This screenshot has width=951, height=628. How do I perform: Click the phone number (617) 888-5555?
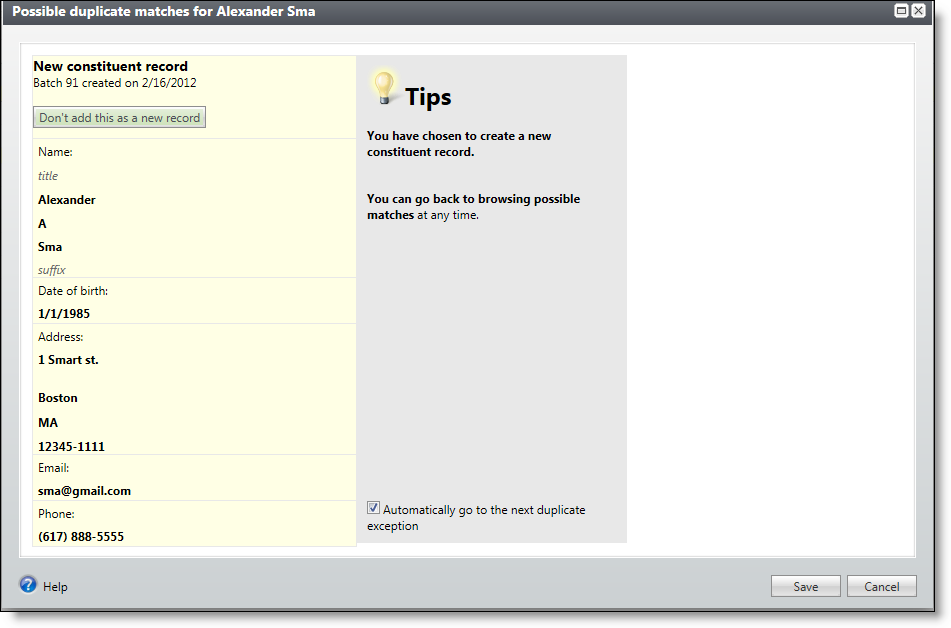[81, 537]
